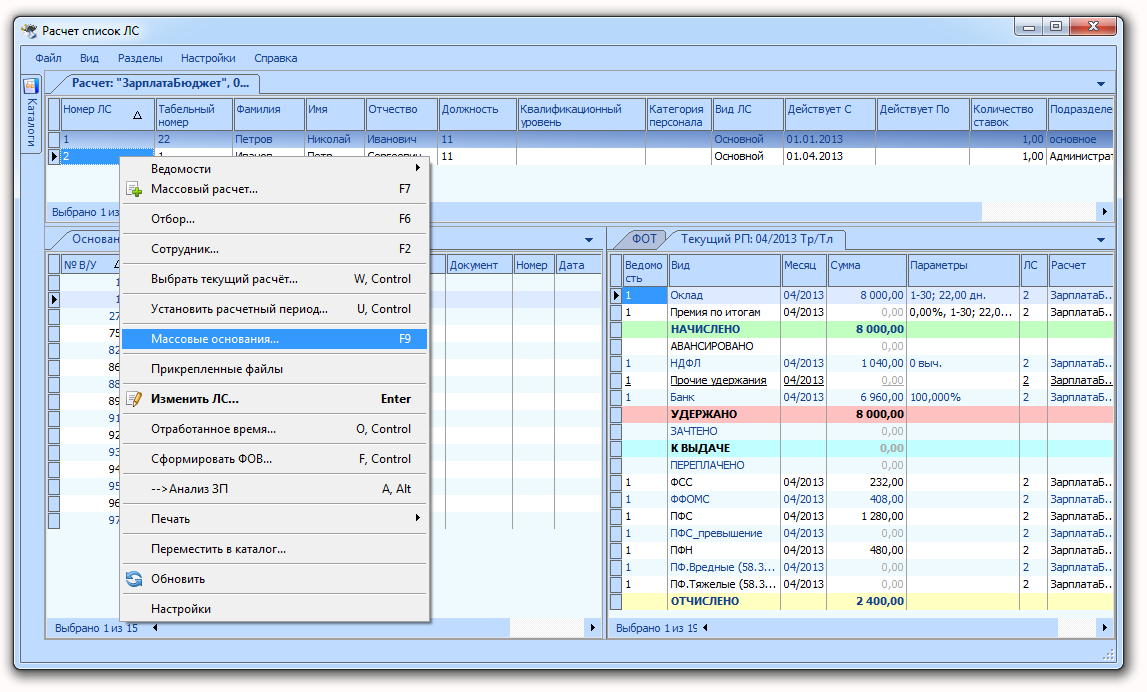Select the Оклад accrual row
This screenshot has height=692, width=1147.
coord(867,296)
